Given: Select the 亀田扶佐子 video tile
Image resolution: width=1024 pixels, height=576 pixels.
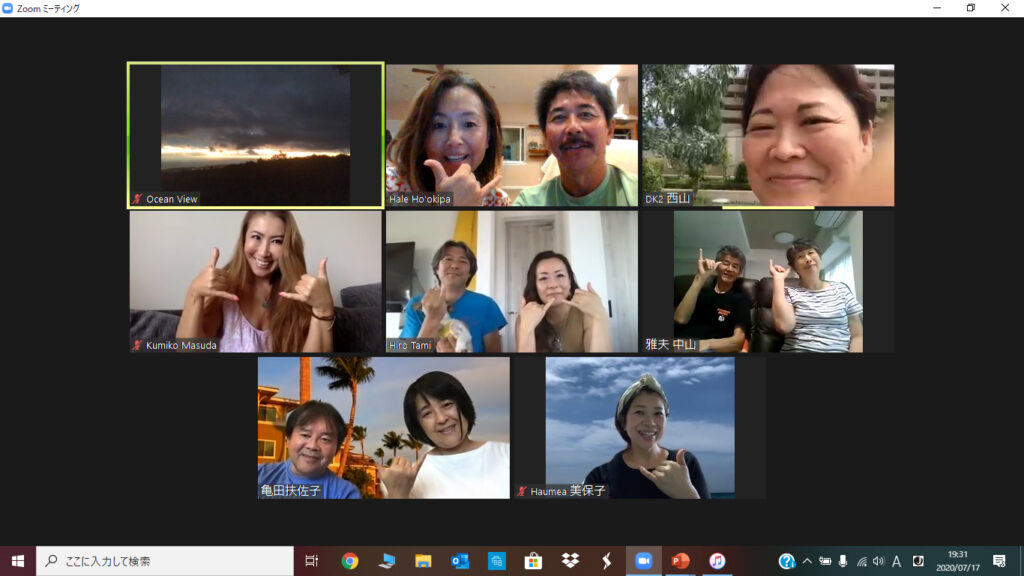Looking at the screenshot, I should [383, 428].
